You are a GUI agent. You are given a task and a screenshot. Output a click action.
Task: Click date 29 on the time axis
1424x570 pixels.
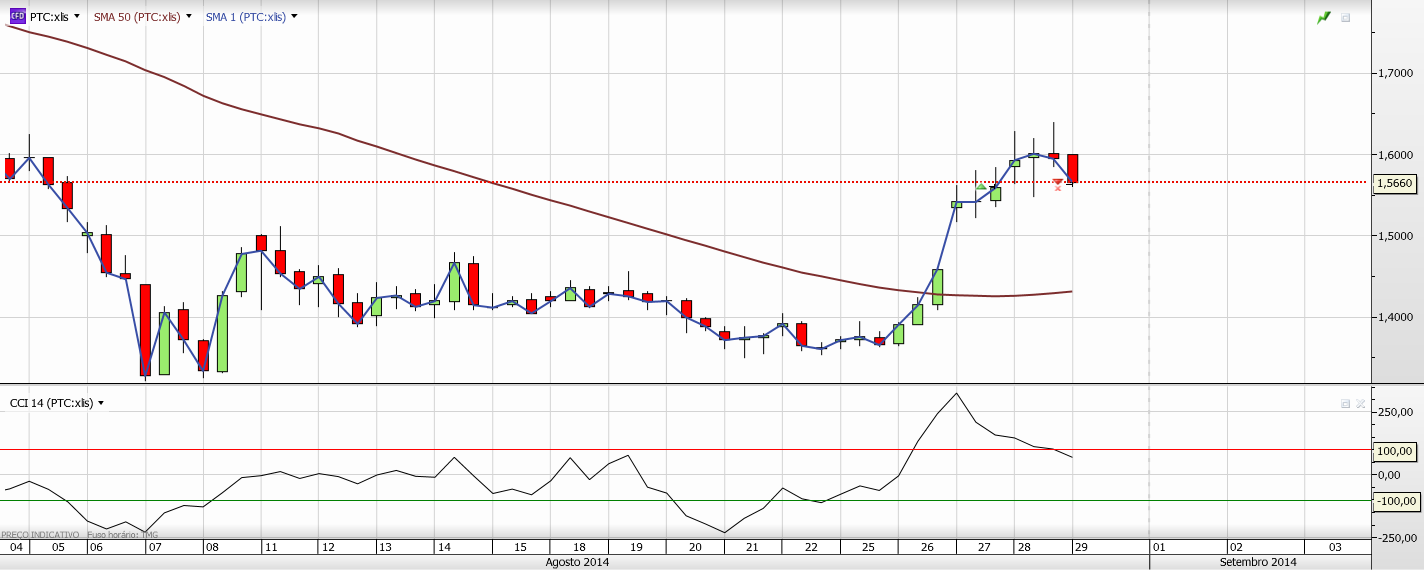click(1080, 547)
